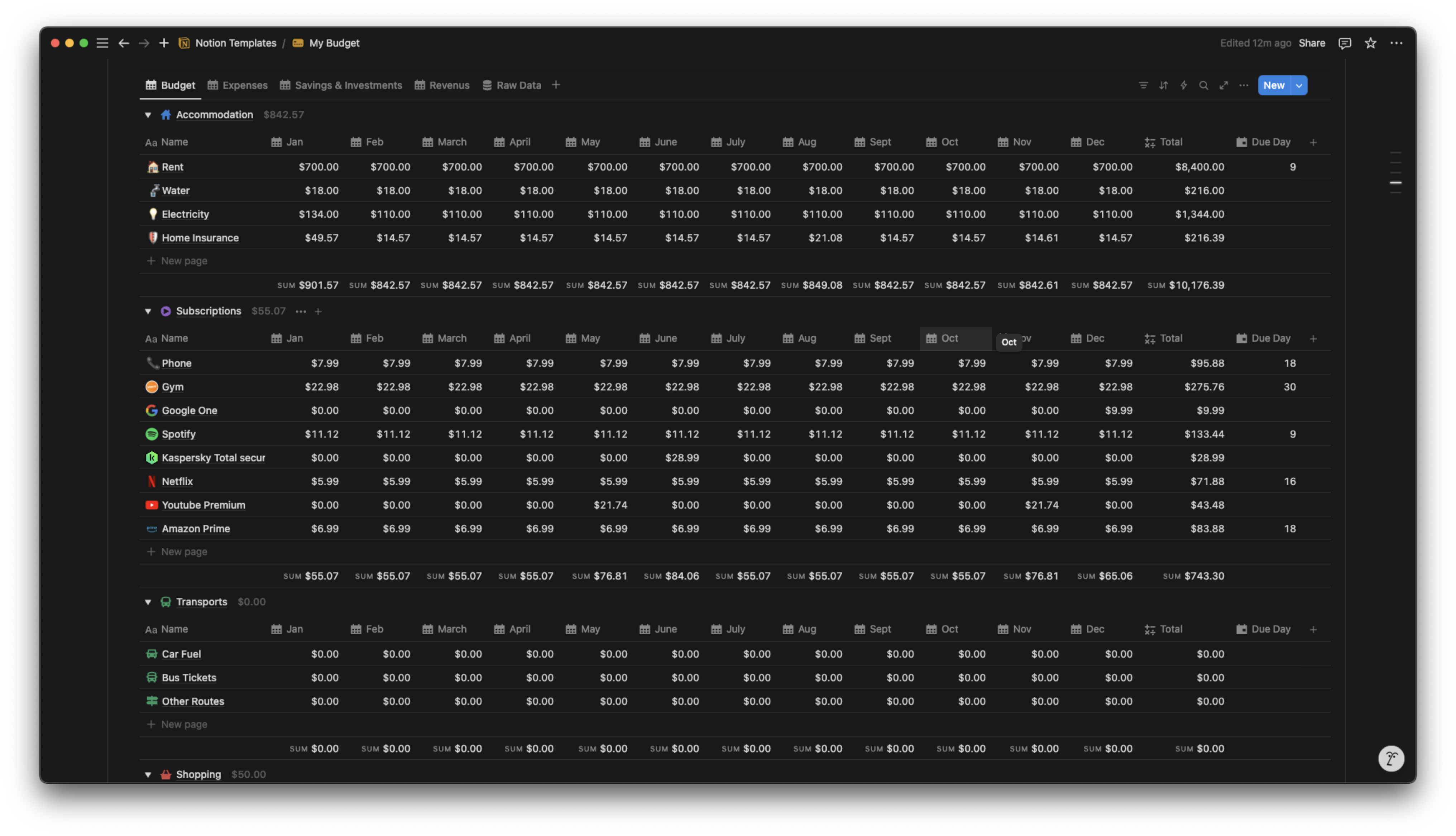Open Notion Templates breadcrumb

227,43
